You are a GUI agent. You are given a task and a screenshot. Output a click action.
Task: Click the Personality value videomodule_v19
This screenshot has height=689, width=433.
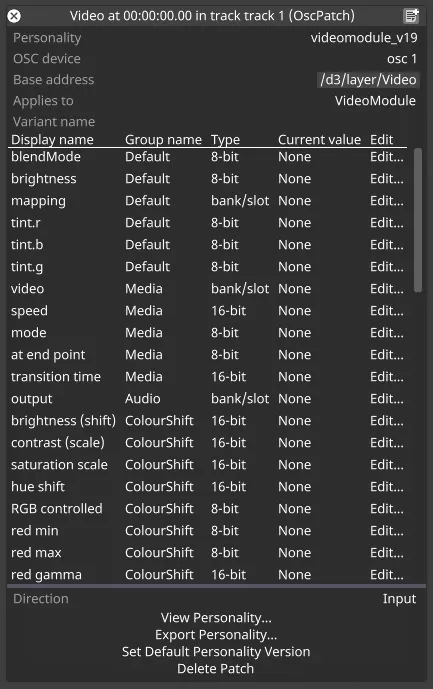click(x=364, y=38)
